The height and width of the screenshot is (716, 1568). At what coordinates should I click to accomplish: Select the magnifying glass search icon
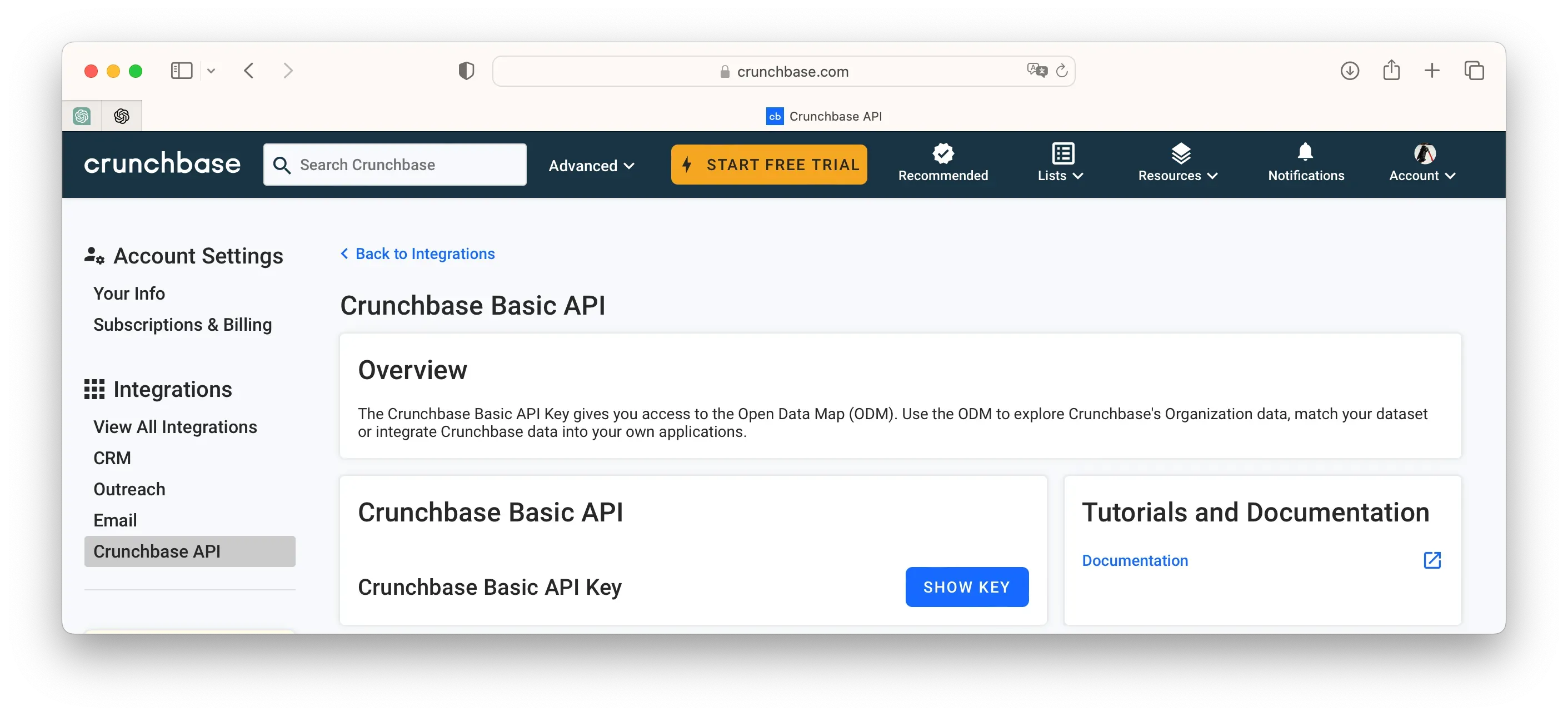282,165
